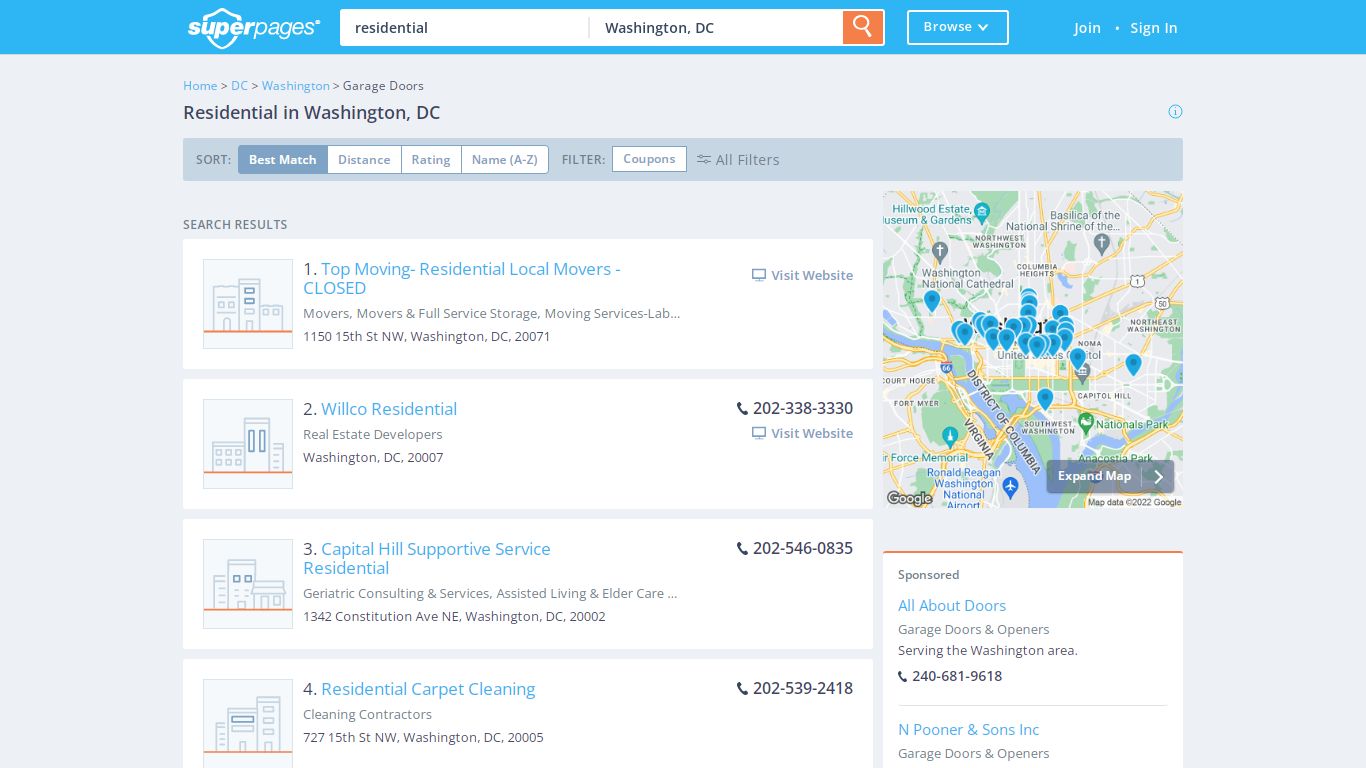Open the Browse dropdown menu
This screenshot has height=768, width=1366.
click(957, 27)
